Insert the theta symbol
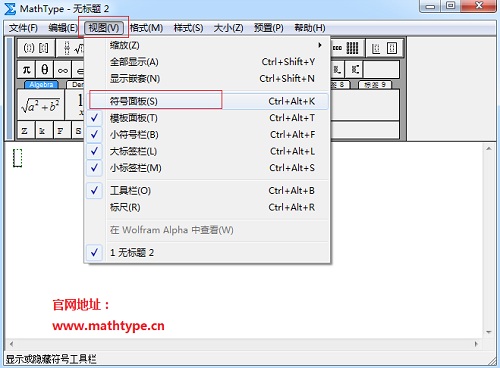This screenshot has width=500, height=368. [45, 70]
